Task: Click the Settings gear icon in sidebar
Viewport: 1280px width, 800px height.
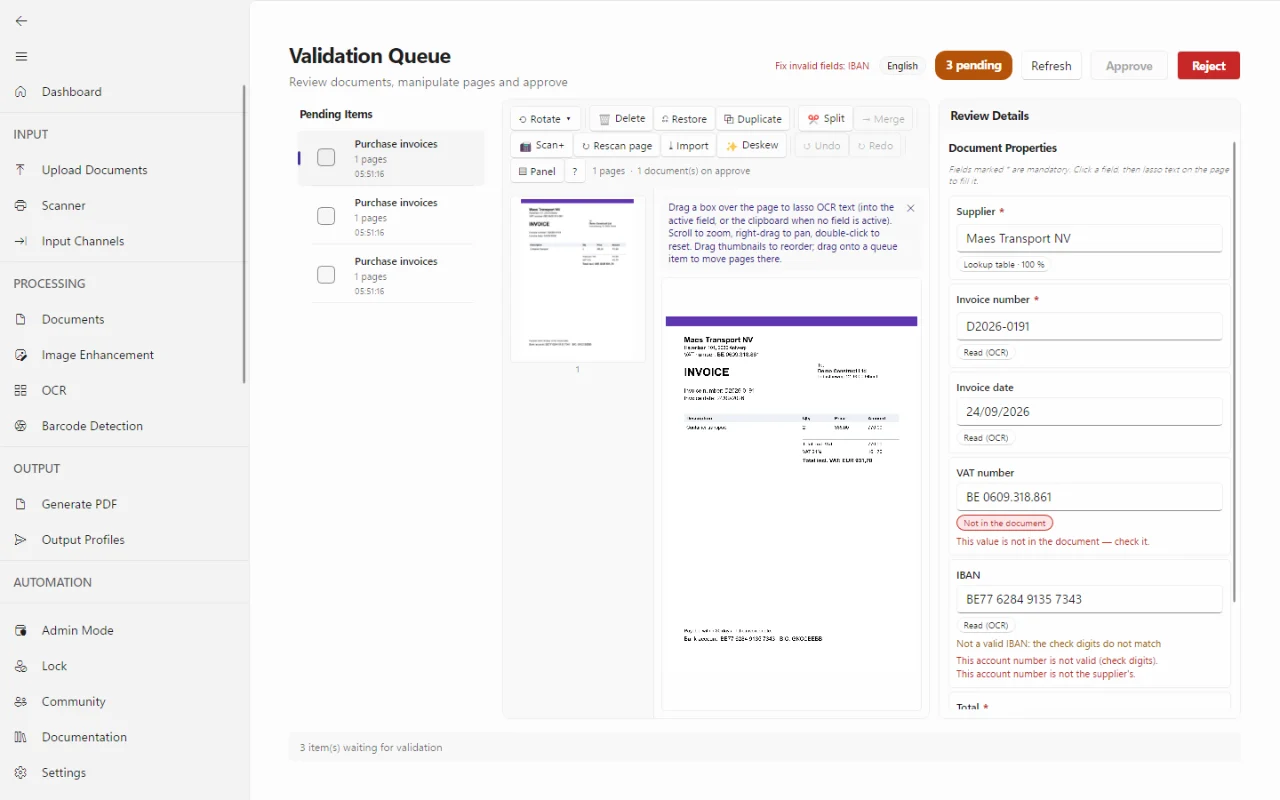Action: 21,773
